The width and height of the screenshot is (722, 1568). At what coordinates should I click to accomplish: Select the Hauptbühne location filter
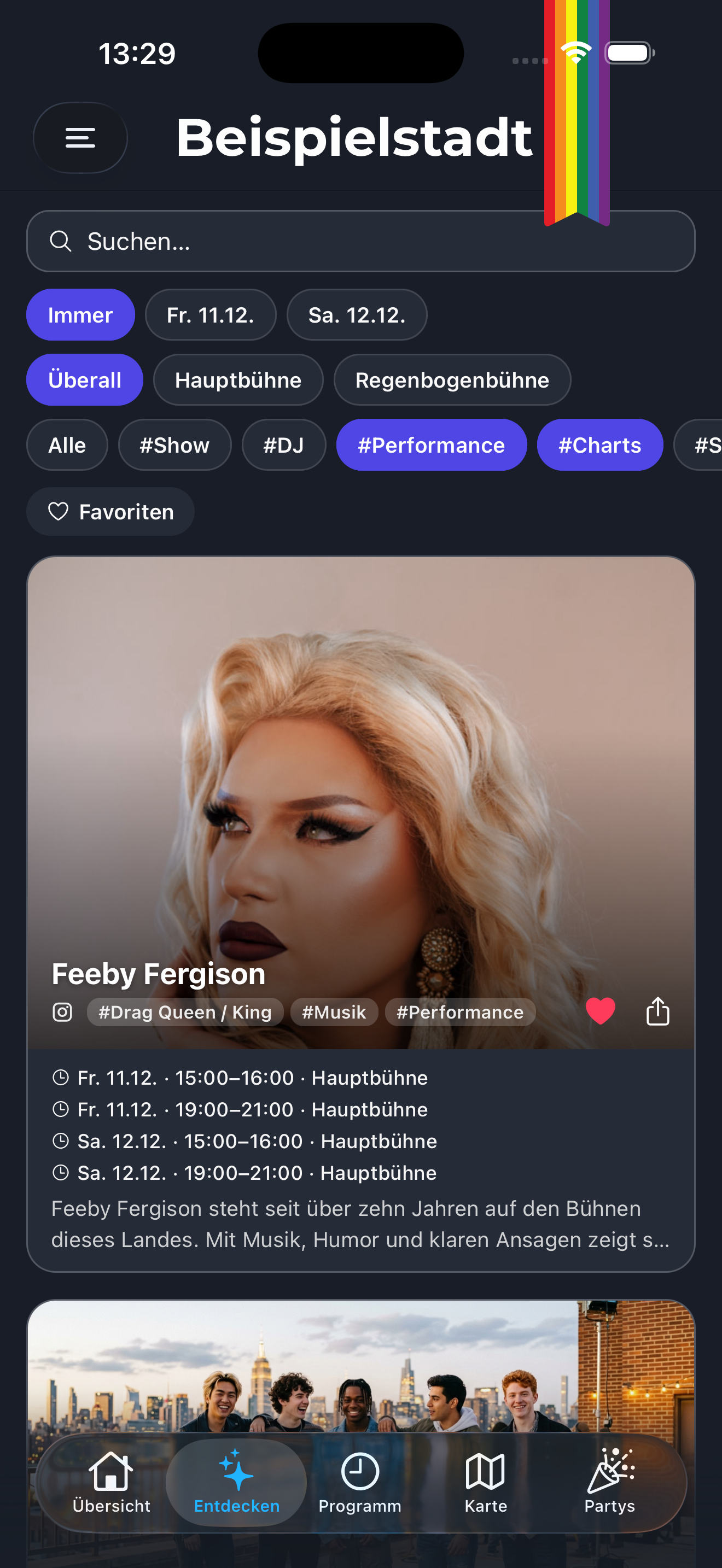point(238,380)
